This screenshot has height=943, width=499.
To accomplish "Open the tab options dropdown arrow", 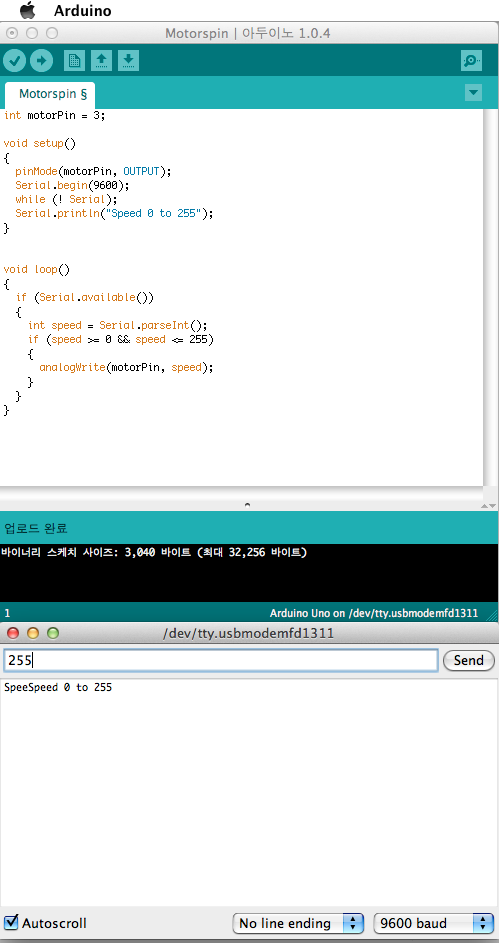I will 474,93.
